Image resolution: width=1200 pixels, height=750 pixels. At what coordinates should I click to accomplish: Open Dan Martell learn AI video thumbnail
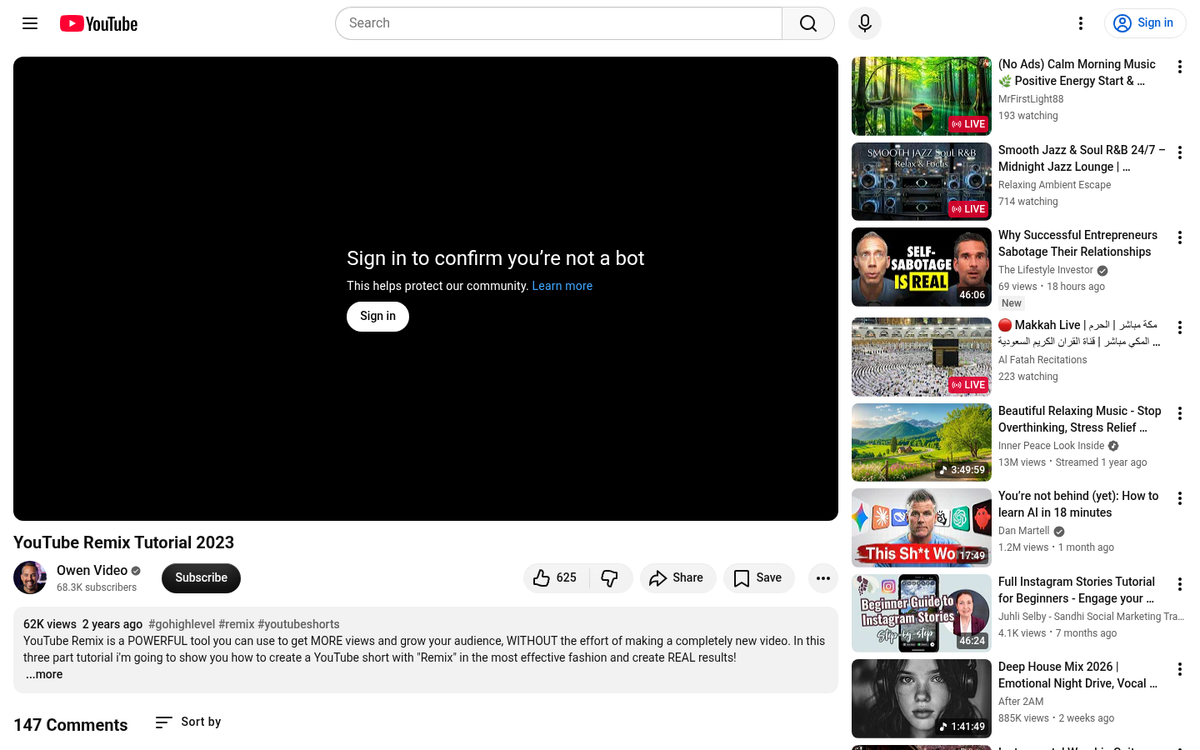(921, 527)
